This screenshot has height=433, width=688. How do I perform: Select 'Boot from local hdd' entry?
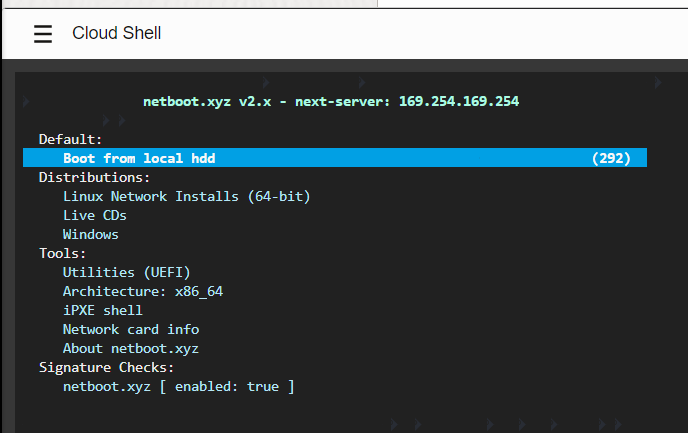click(x=335, y=158)
